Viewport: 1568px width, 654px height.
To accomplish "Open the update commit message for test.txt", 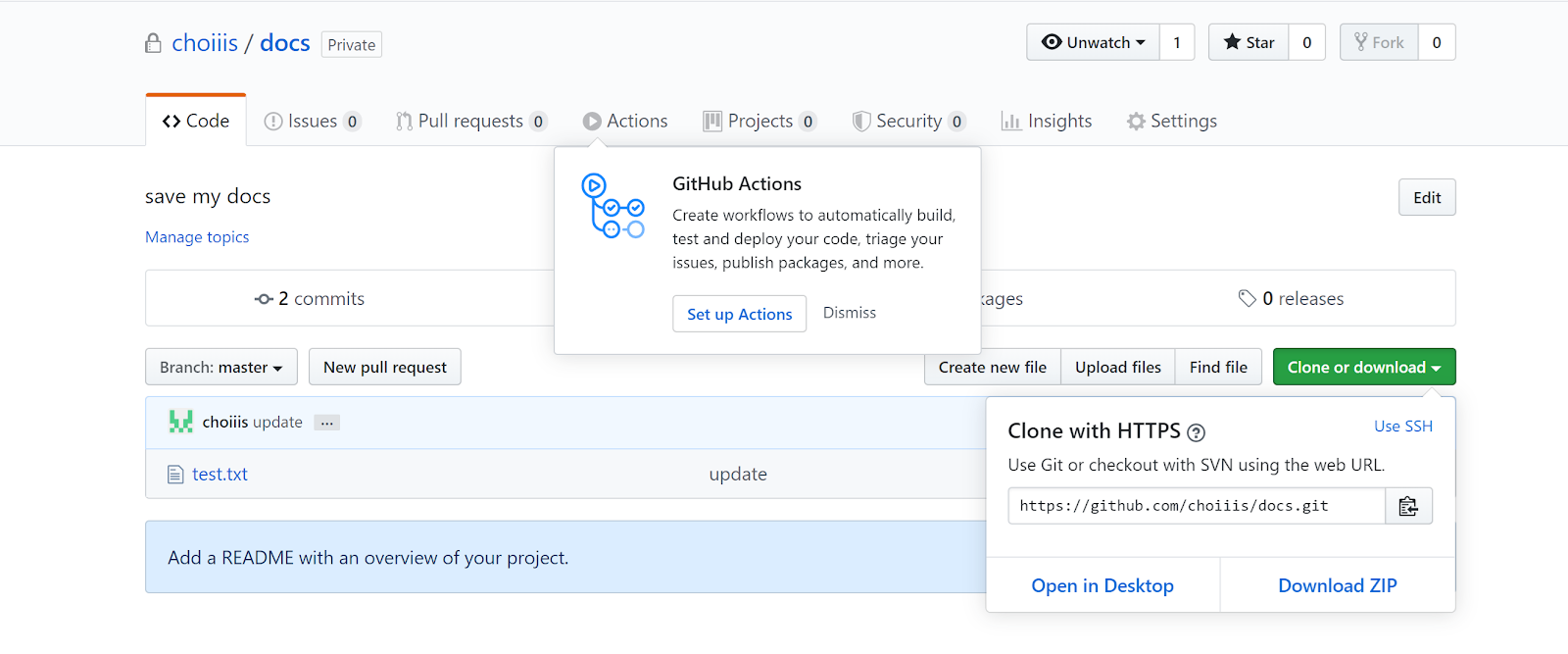I will [x=738, y=475].
